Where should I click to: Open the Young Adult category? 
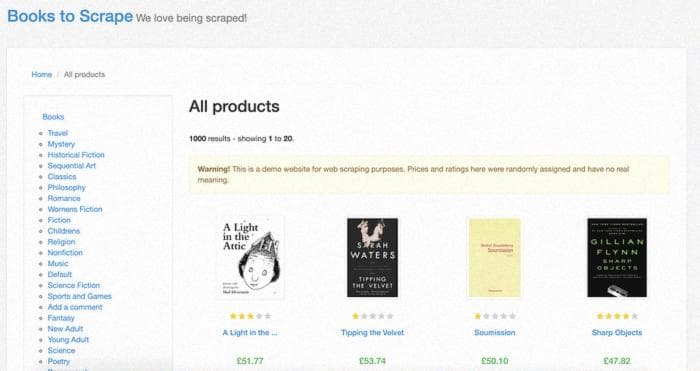coord(68,340)
